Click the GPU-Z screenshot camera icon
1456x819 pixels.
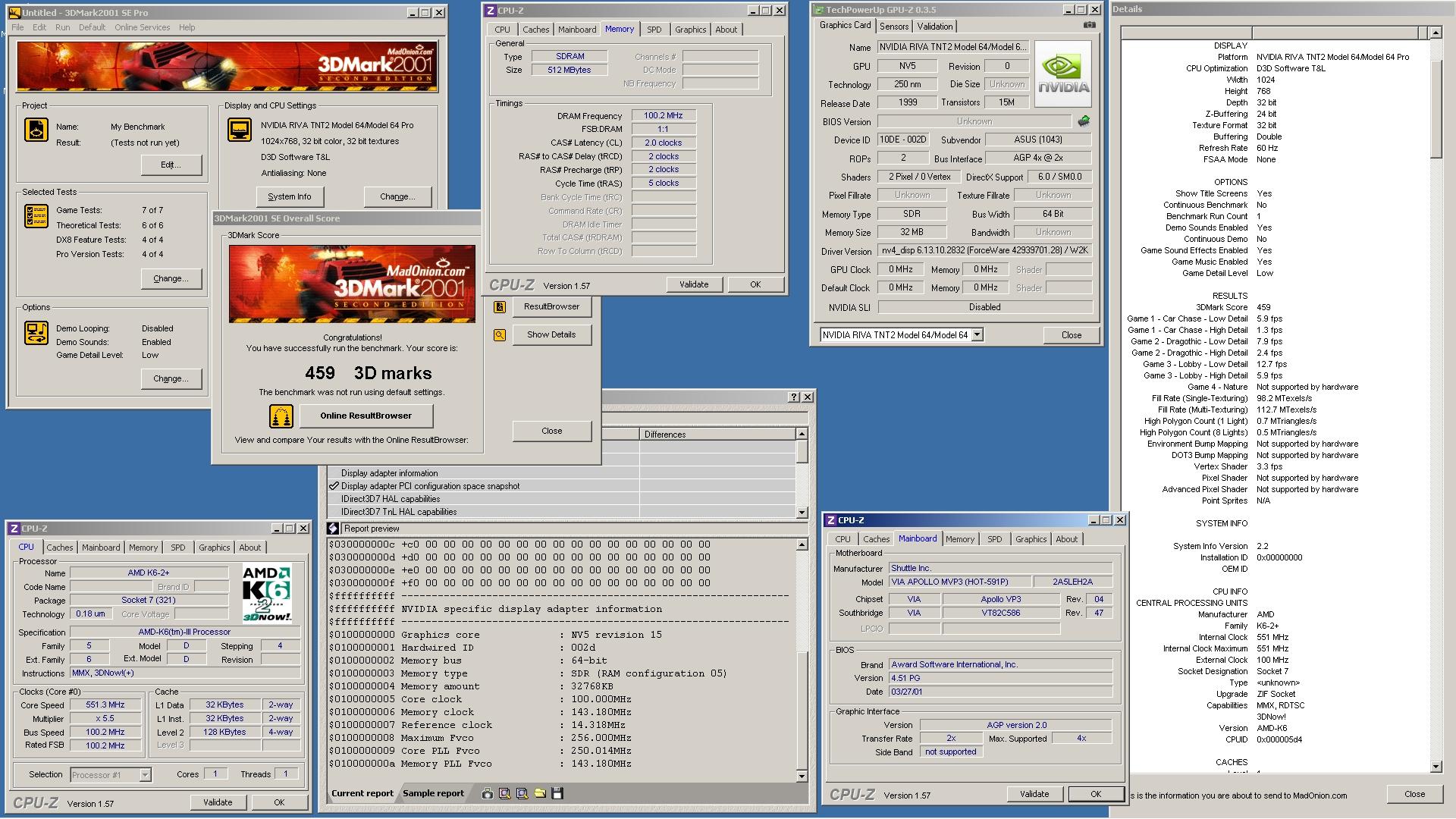click(1089, 25)
